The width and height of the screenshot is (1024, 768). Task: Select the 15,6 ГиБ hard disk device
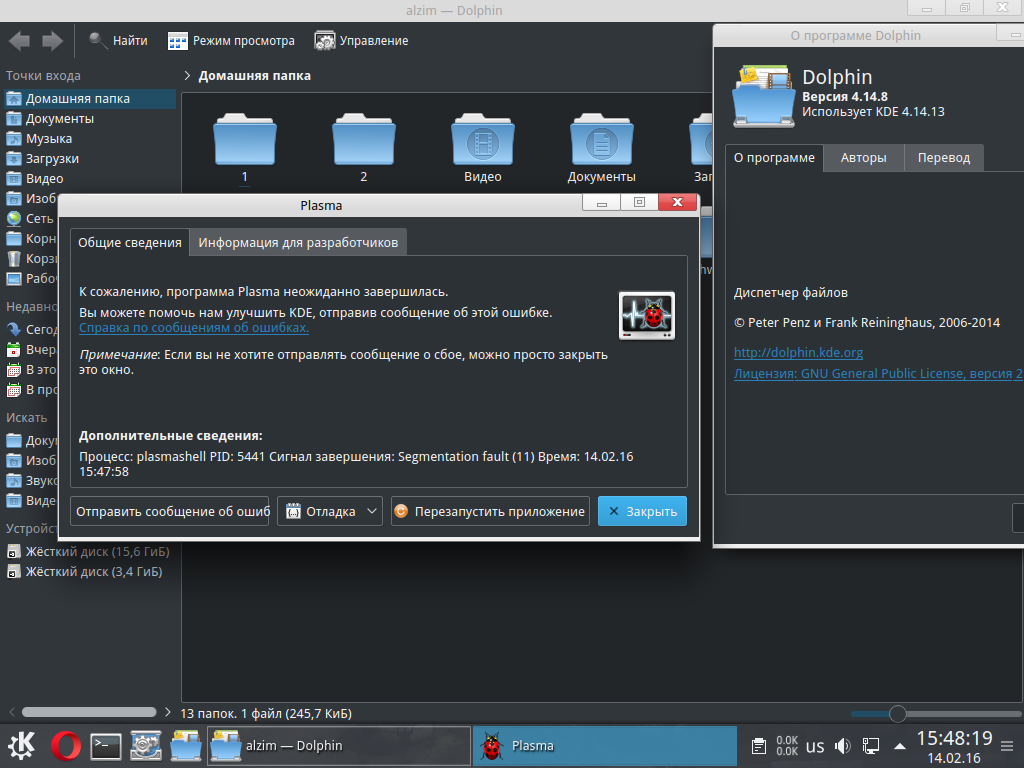point(89,552)
